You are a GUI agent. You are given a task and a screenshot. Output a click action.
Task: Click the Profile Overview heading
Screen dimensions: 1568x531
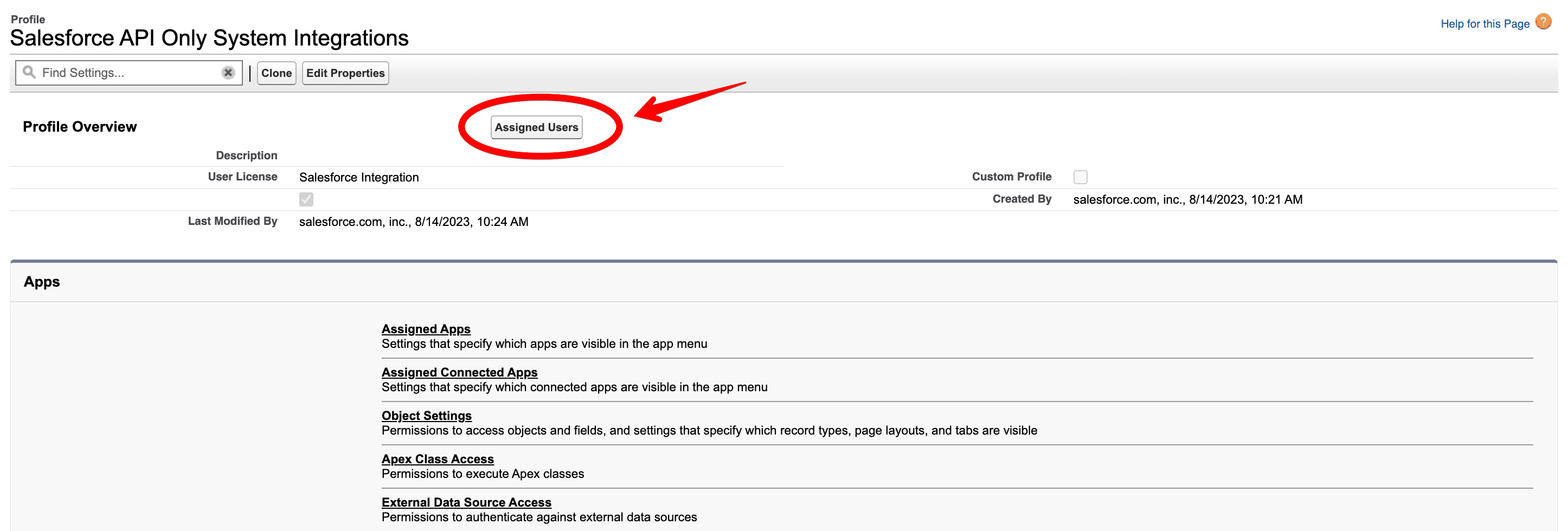pos(80,126)
